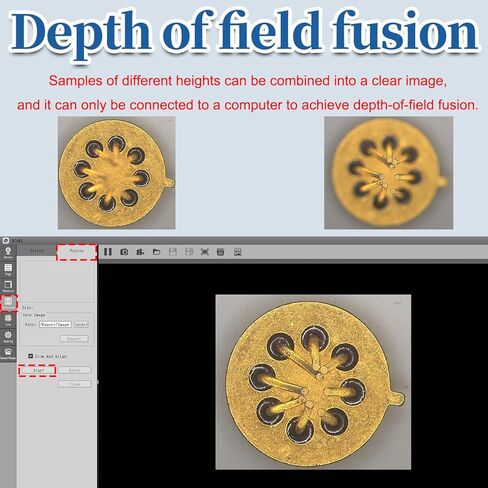Start recording with the video camera icon
This screenshot has height=488, width=488.
pos(140,252)
